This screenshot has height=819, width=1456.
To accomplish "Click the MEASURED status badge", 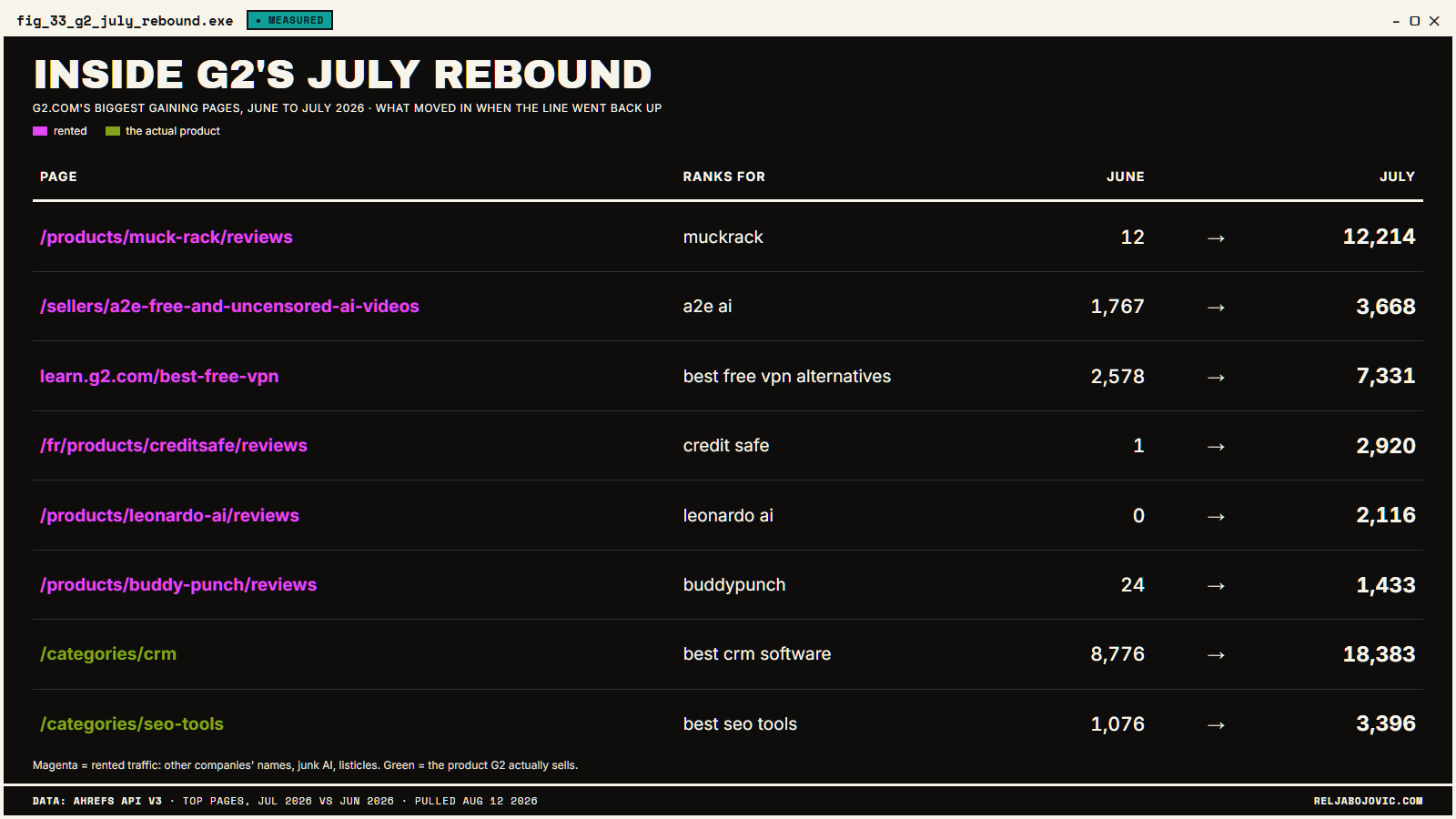I will (x=289, y=20).
